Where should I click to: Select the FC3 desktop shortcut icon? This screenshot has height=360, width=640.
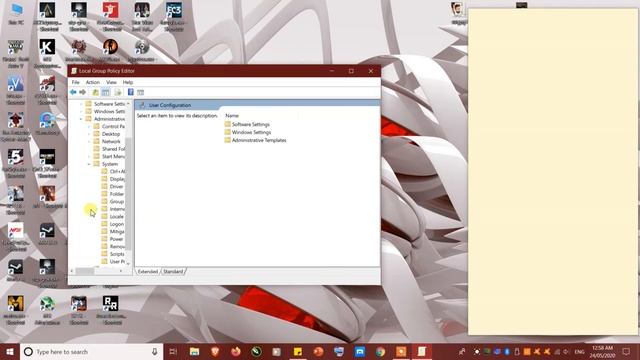[174, 16]
